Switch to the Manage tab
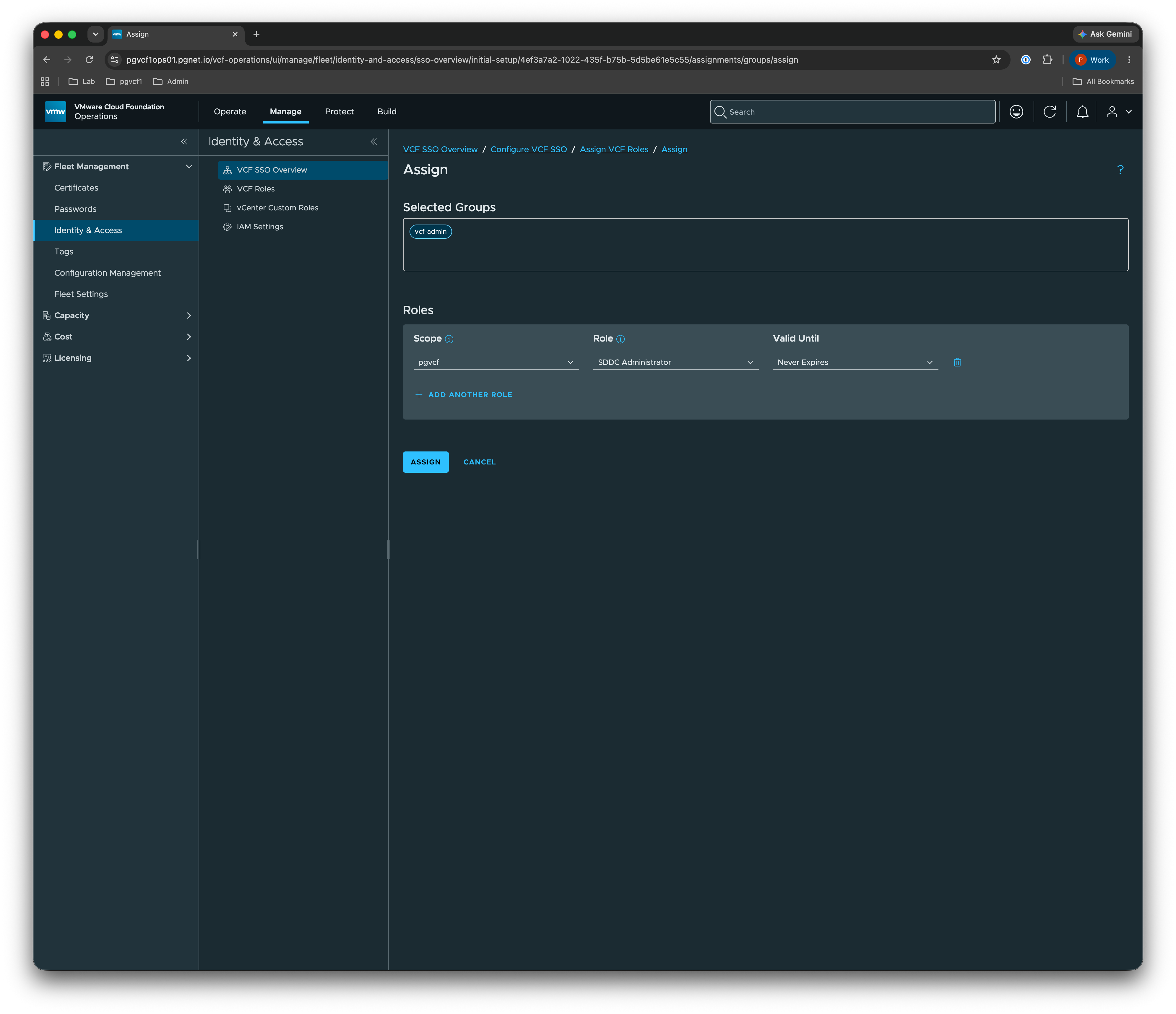 [x=285, y=112]
